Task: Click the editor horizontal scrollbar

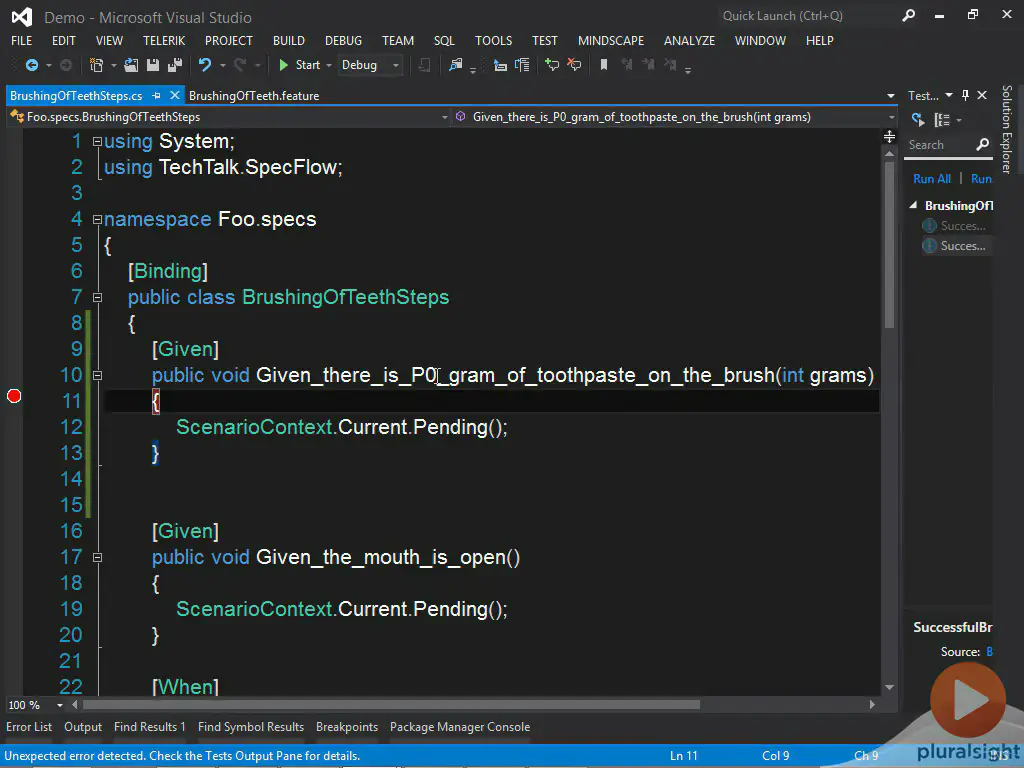Action: tap(400, 704)
